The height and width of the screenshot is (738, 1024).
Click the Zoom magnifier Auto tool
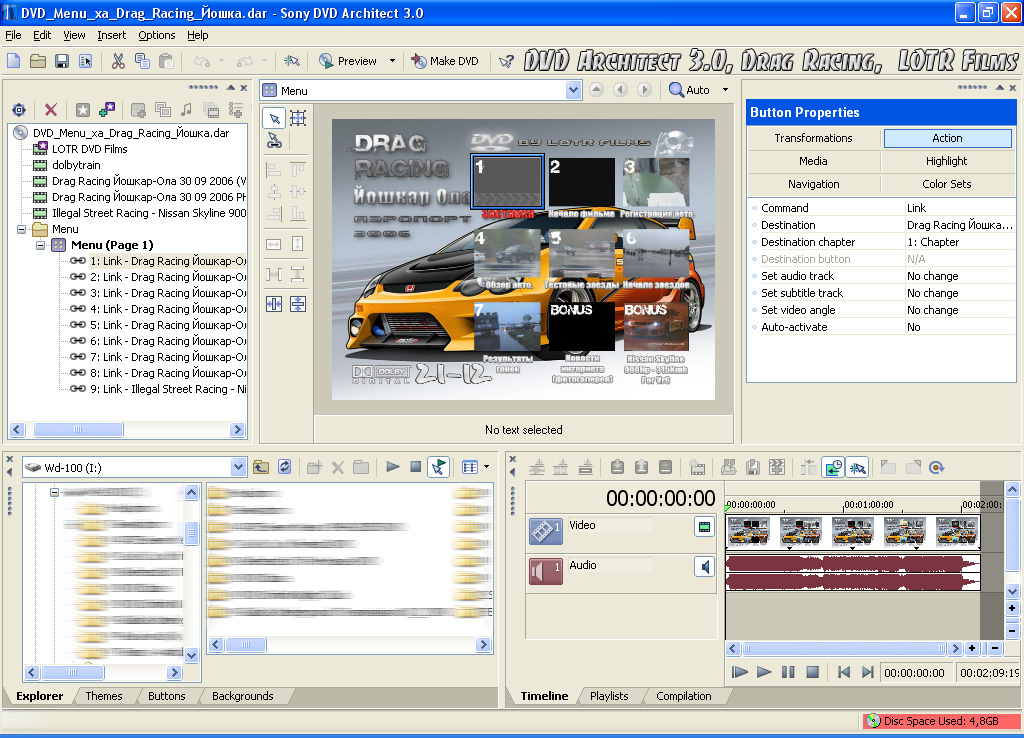tap(690, 90)
